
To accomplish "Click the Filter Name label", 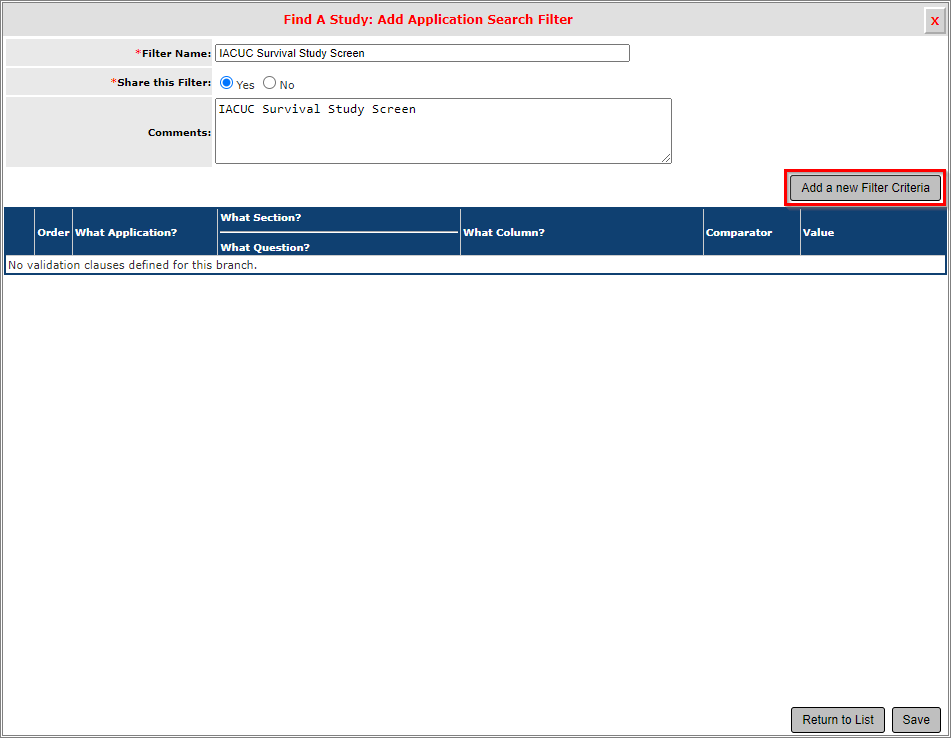I will [173, 53].
